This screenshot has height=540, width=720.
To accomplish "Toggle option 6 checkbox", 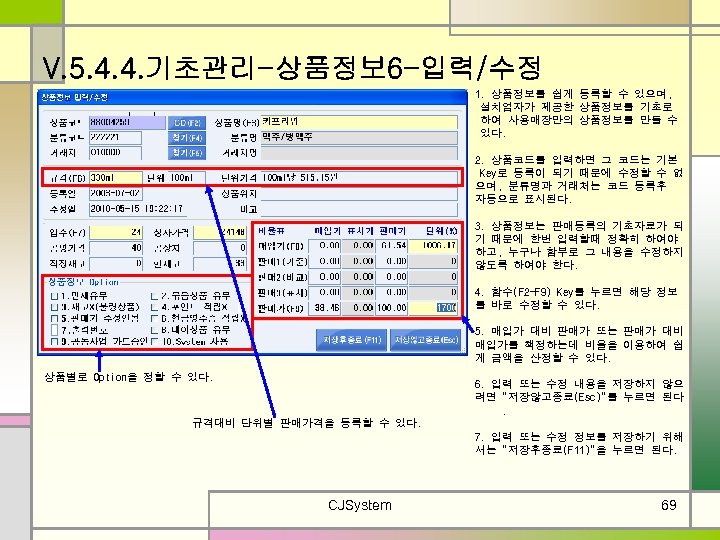I will [154, 319].
